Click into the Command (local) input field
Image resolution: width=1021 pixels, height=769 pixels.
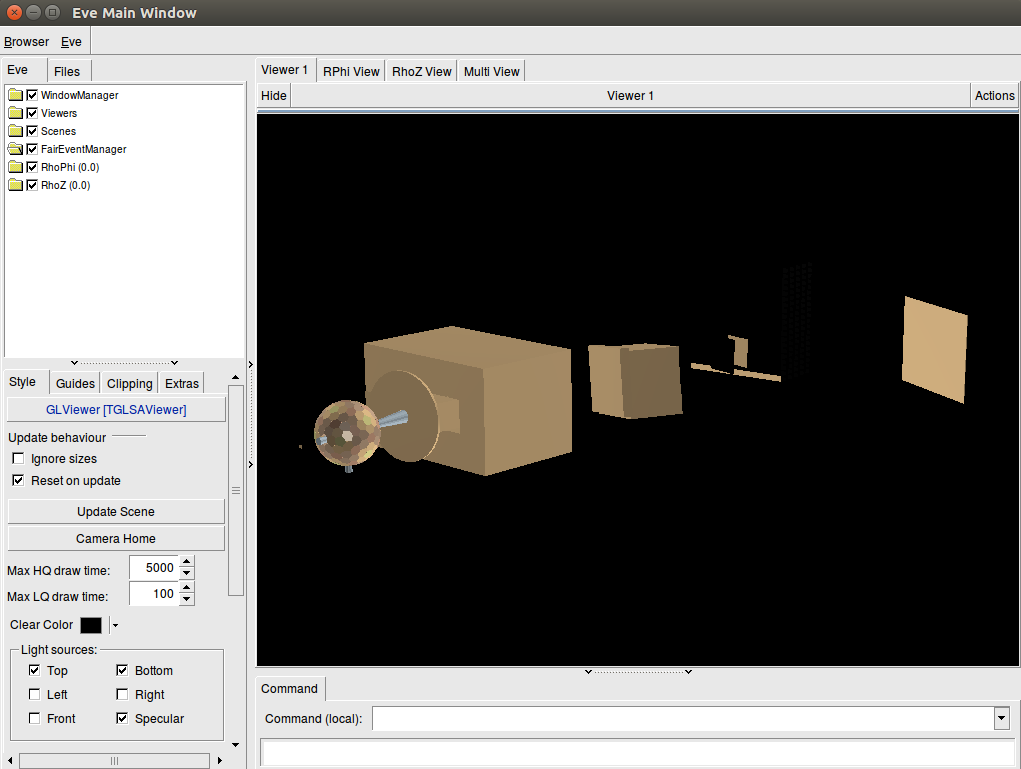click(682, 718)
